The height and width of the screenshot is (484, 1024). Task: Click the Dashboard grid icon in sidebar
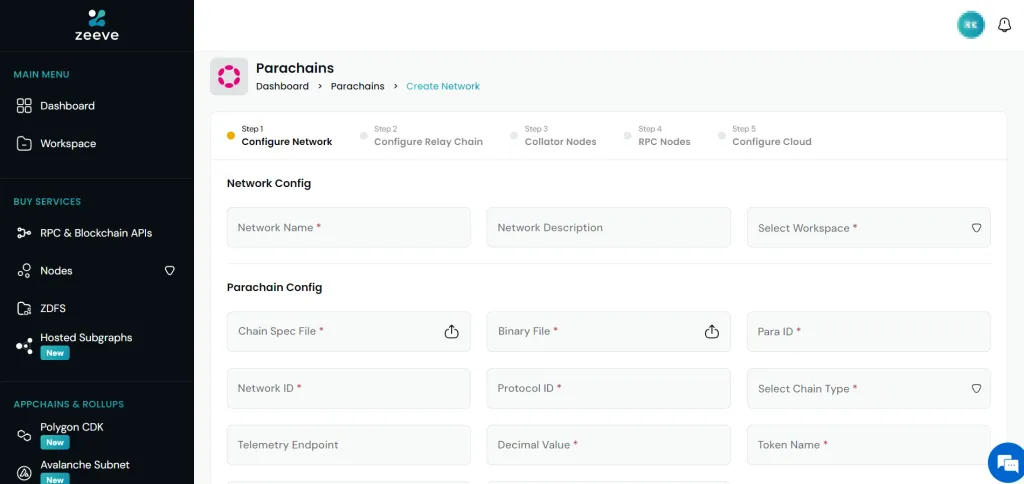25,106
